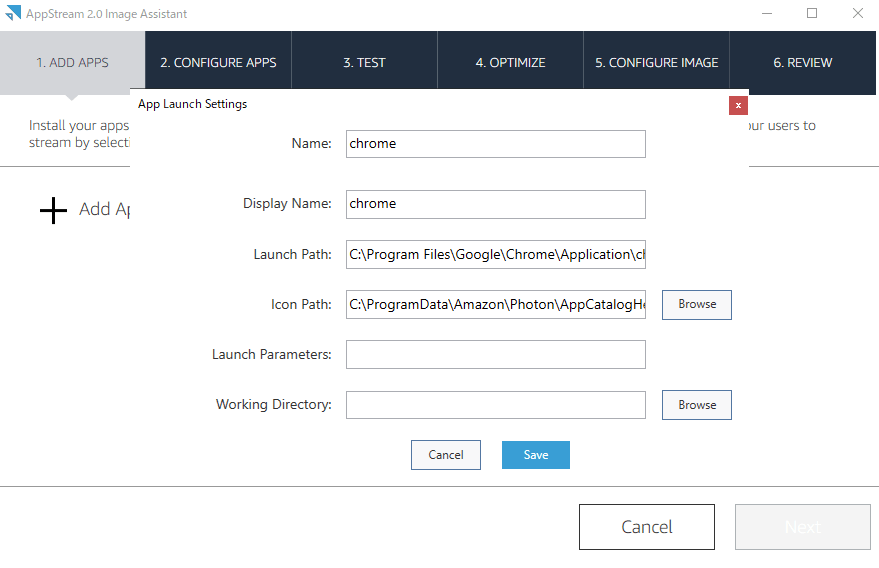Minimize the Image Assistant window

click(x=767, y=13)
